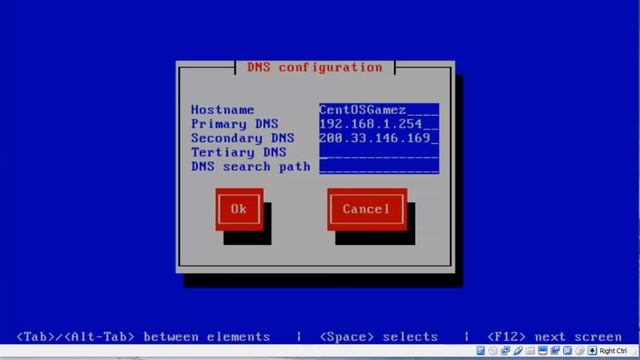Click the optical disc status icon
Viewport: 640px width, 360px height.
coord(493,351)
